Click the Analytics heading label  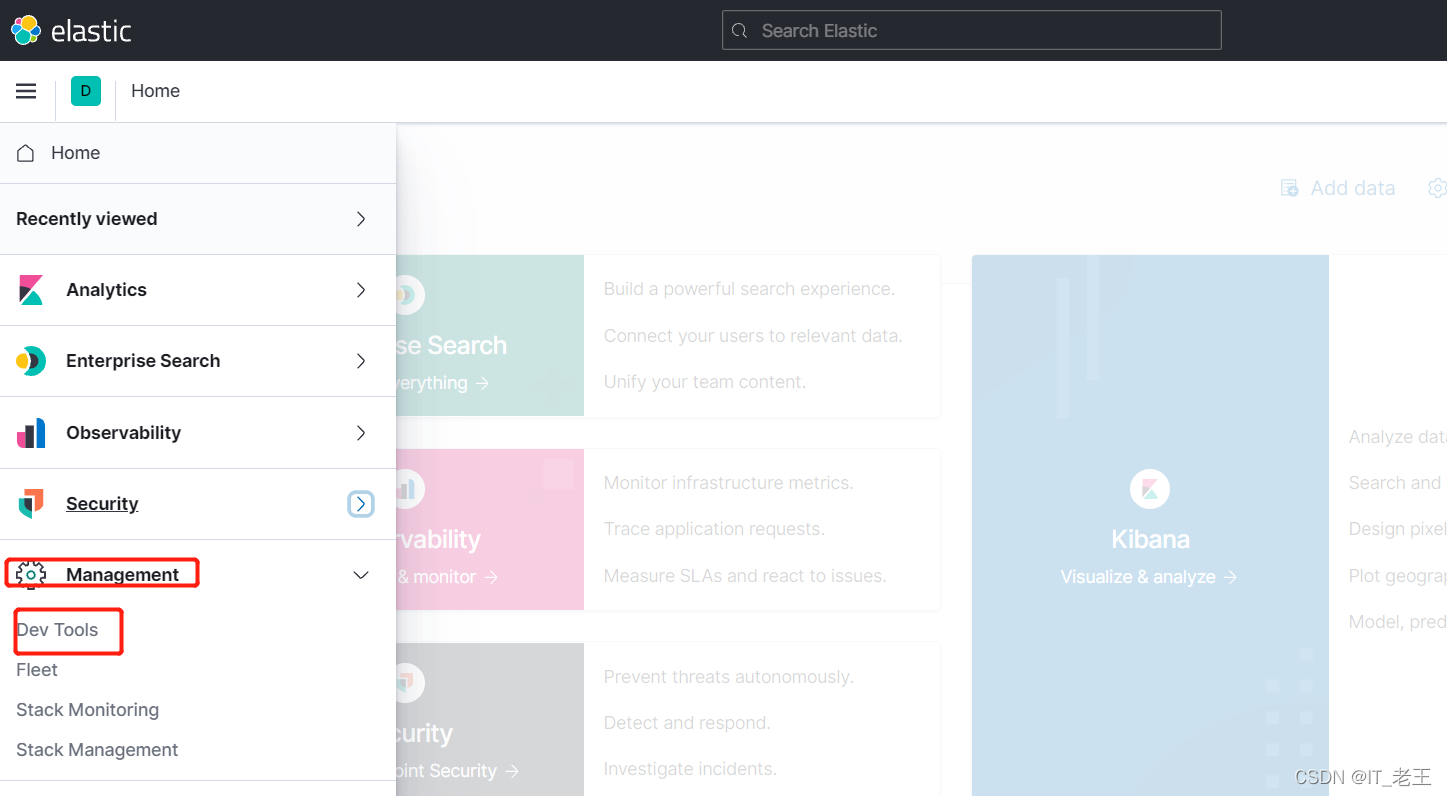[106, 290]
